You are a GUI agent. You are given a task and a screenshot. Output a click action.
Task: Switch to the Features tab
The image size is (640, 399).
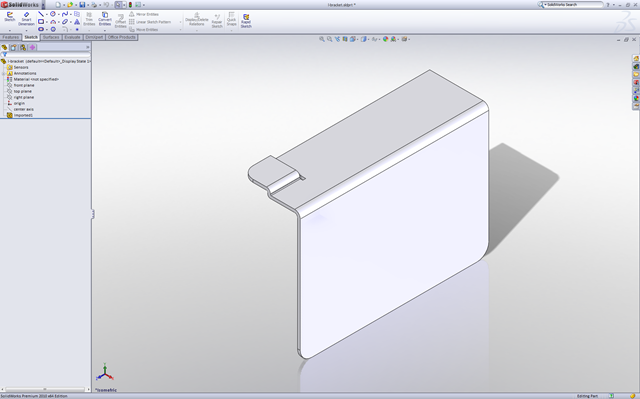11,37
